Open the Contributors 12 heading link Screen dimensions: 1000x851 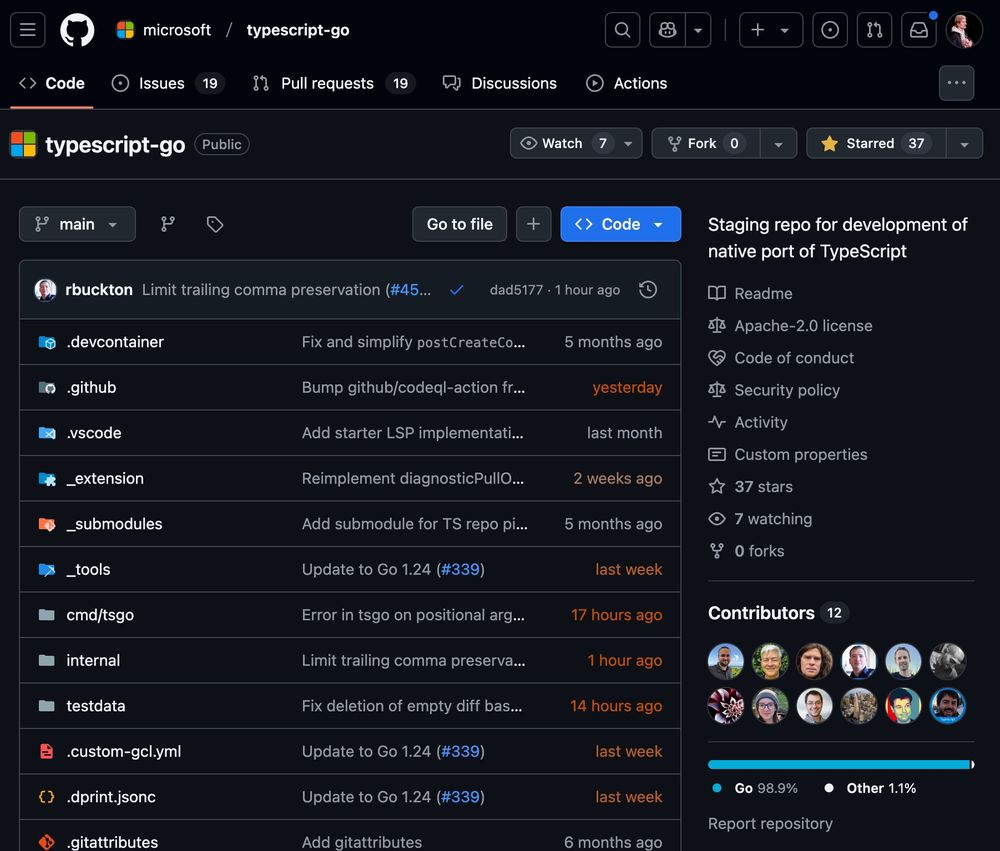tap(778, 613)
